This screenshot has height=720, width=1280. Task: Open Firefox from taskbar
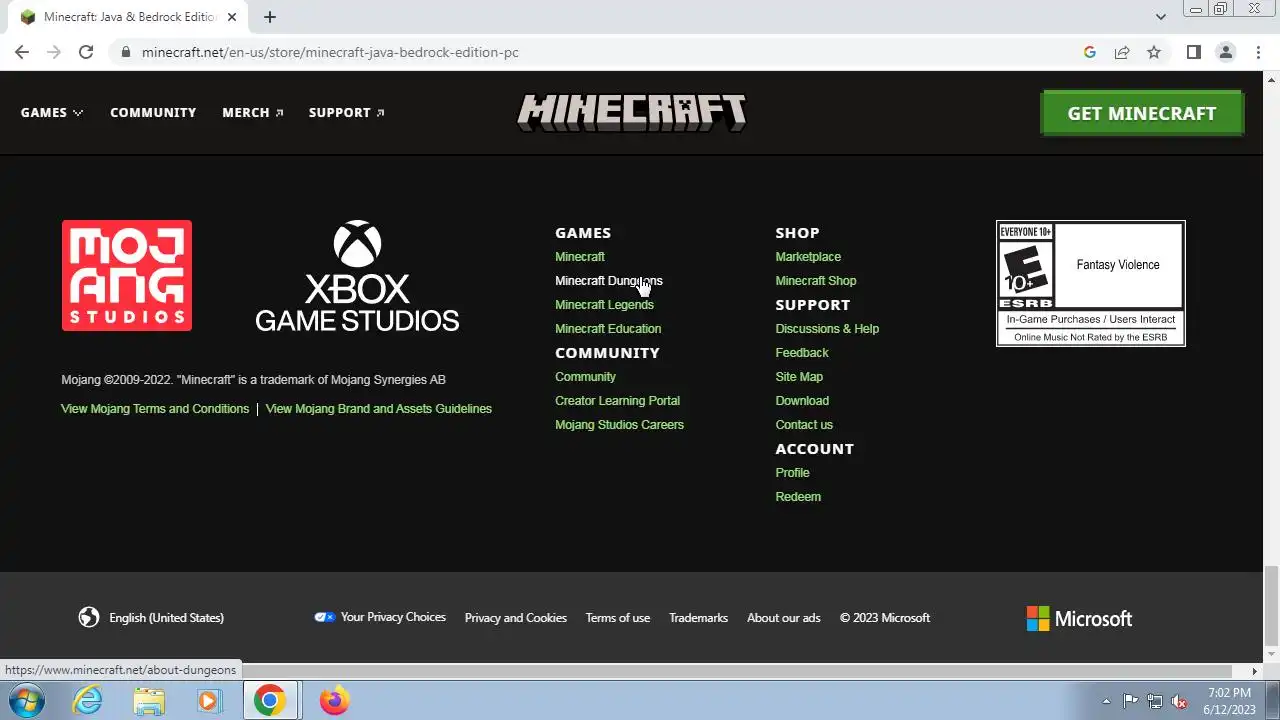point(334,700)
